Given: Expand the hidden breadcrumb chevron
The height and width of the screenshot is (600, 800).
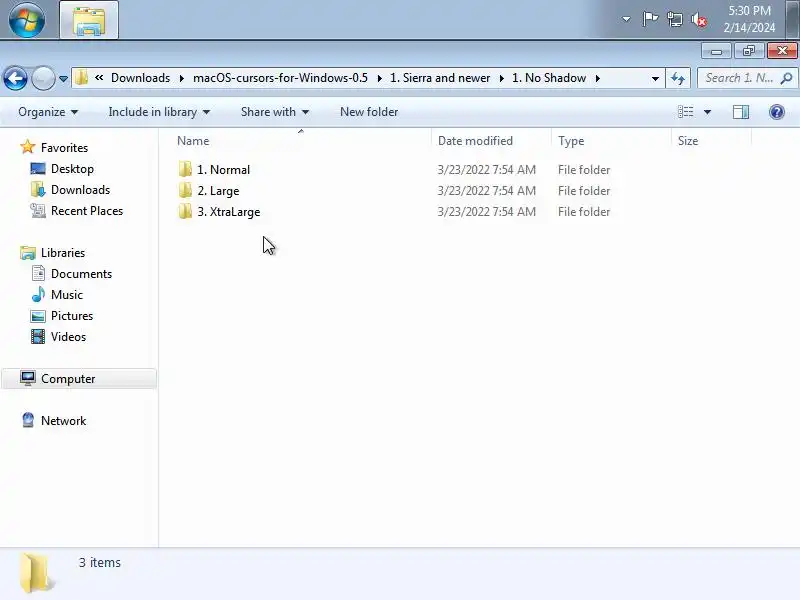Looking at the screenshot, I should tap(99, 78).
